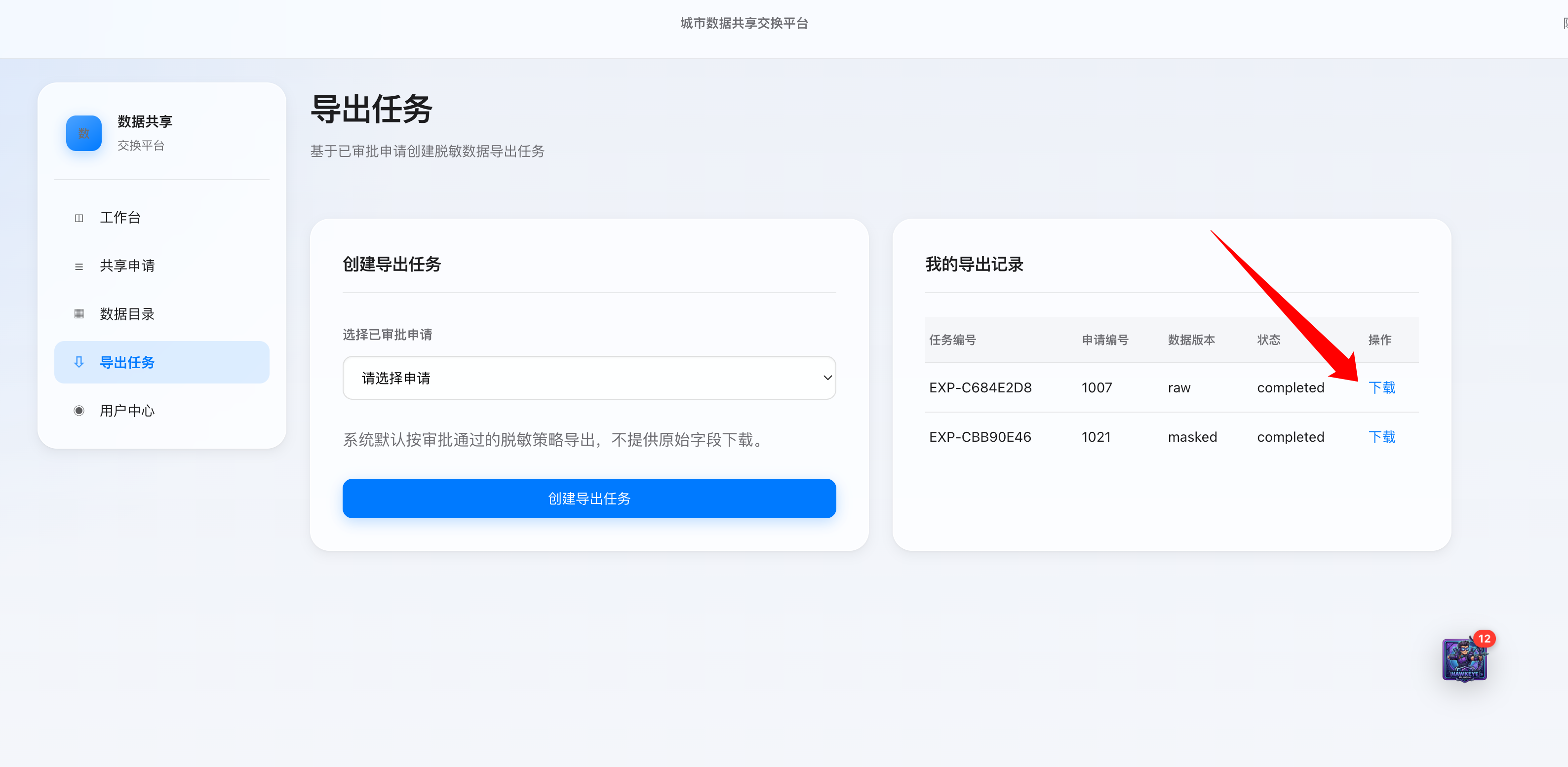Click the 创建导出任务 panel heading
The image size is (1568, 767).
(x=392, y=264)
